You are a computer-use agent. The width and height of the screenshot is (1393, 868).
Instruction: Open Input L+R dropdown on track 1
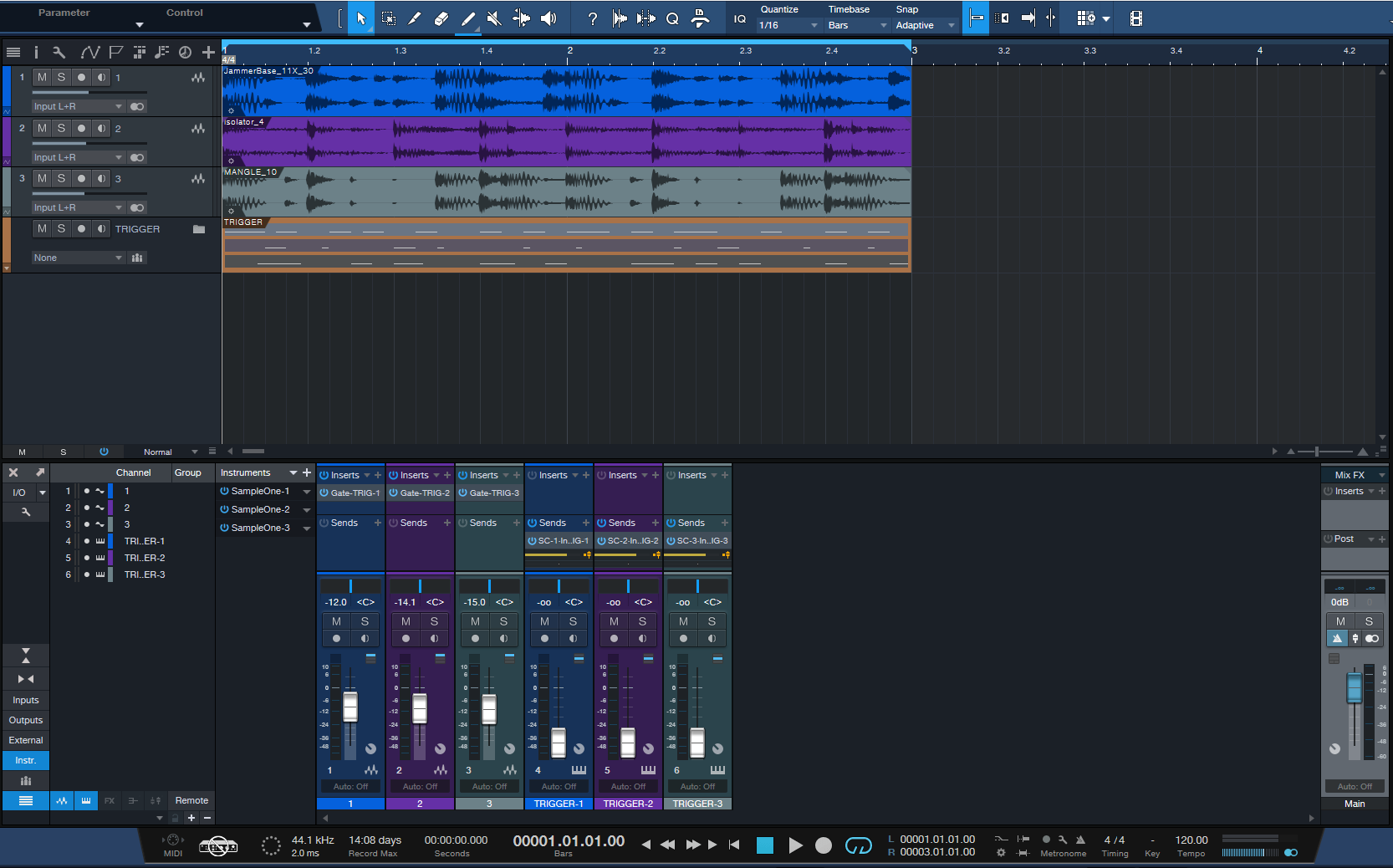pos(78,106)
